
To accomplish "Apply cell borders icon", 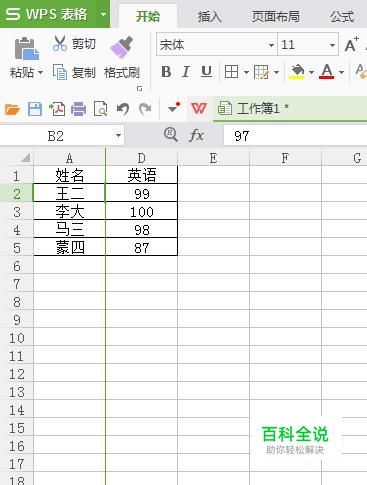I will click(231, 72).
